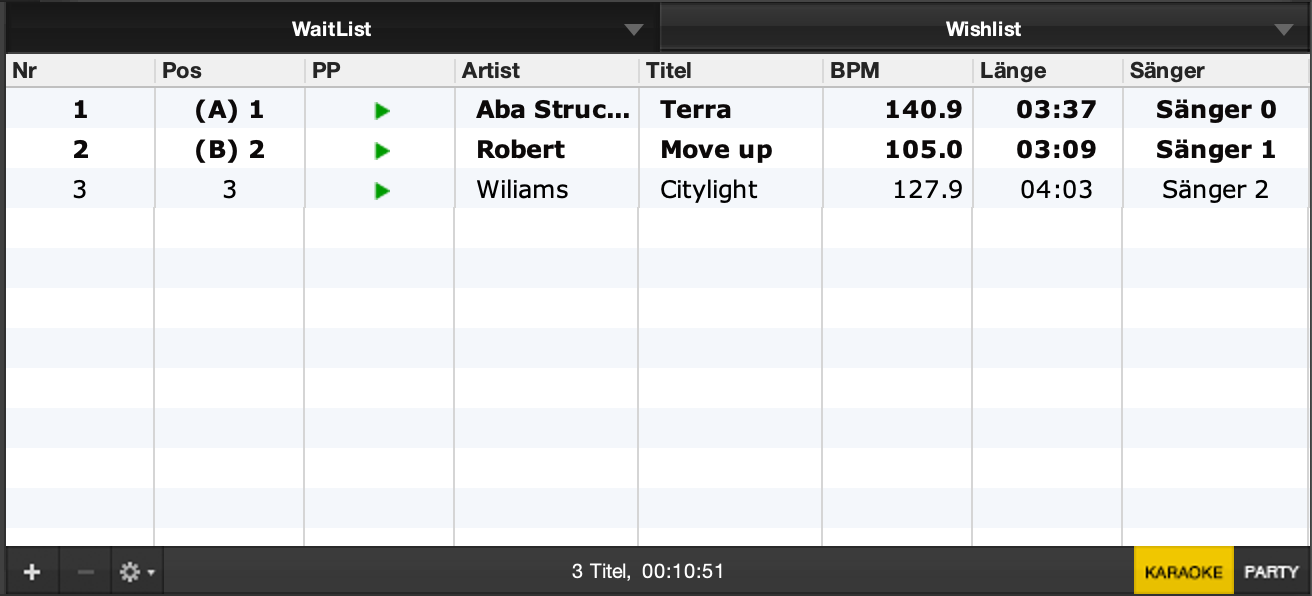Sort by the Artist column header
This screenshot has width=1312, height=596.
(546, 71)
